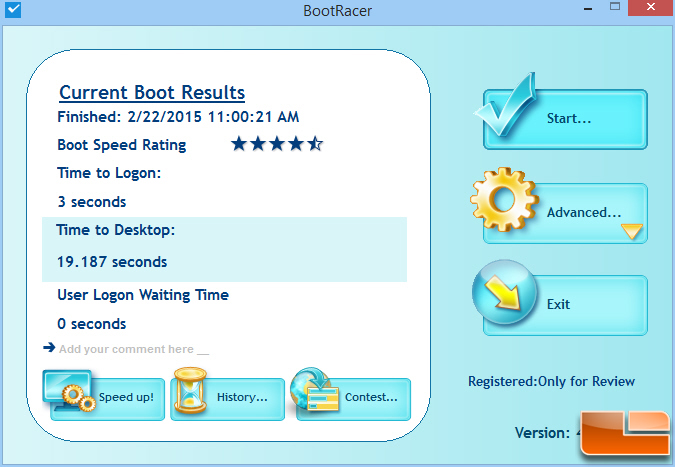Click the arrow beside the comment field
The height and width of the screenshot is (467, 675).
coord(49,347)
